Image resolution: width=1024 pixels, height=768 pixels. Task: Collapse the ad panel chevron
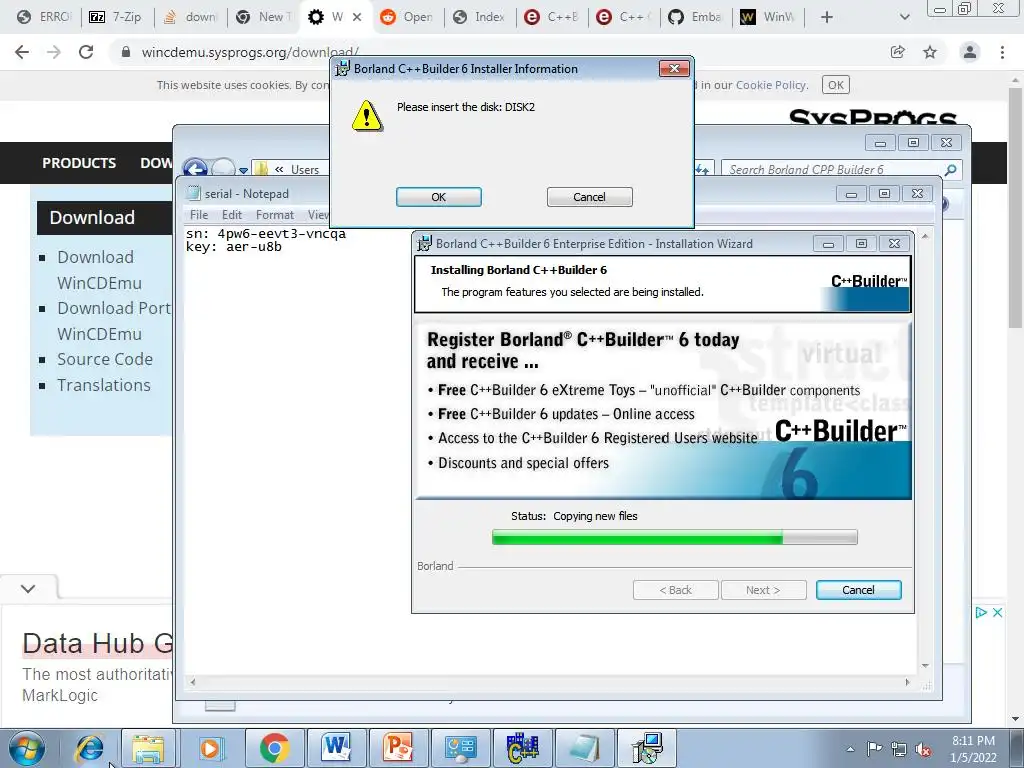pyautogui.click(x=28, y=588)
